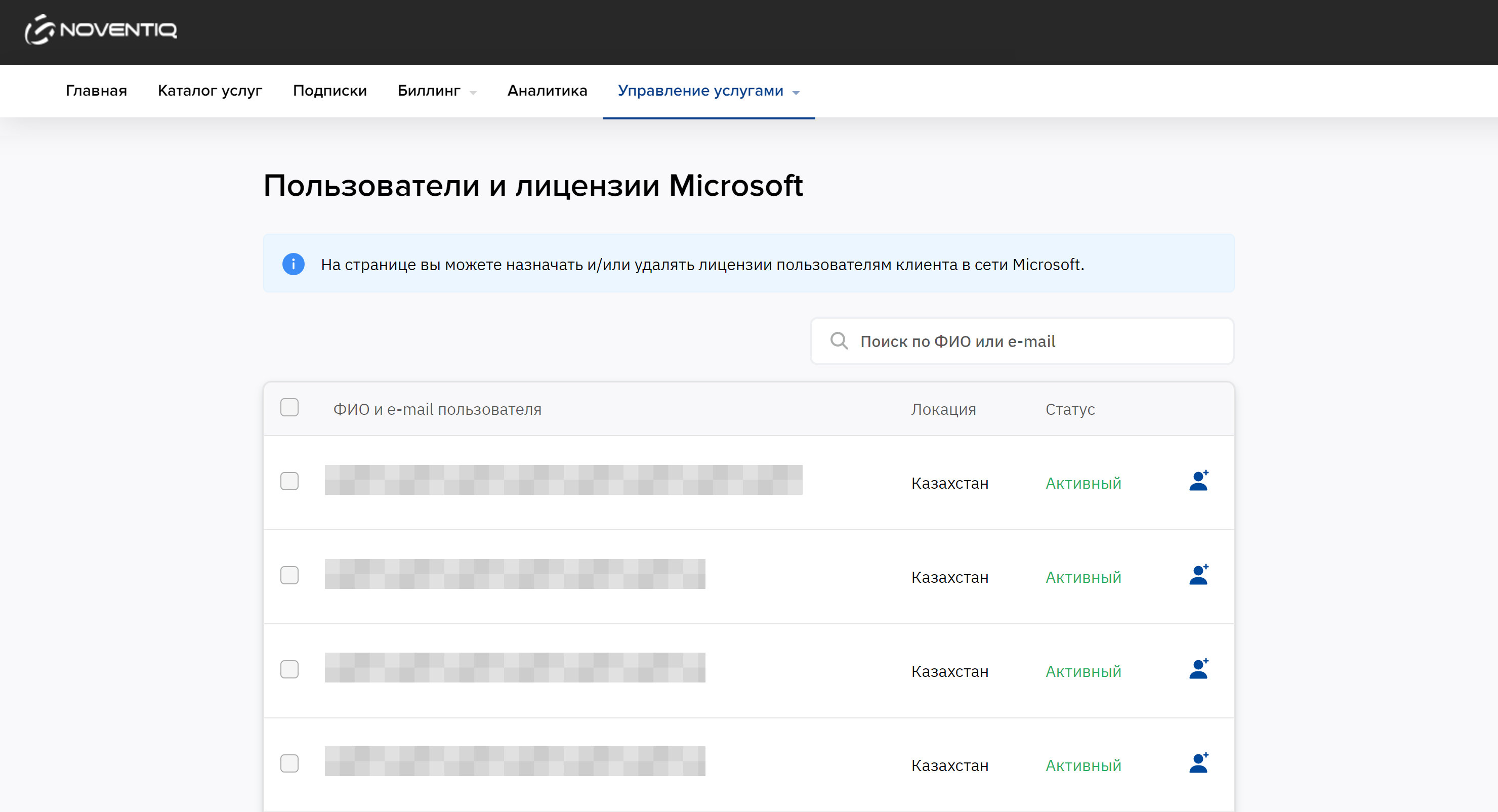Check the first user row checkbox
This screenshot has width=1498, height=812.
[289, 481]
